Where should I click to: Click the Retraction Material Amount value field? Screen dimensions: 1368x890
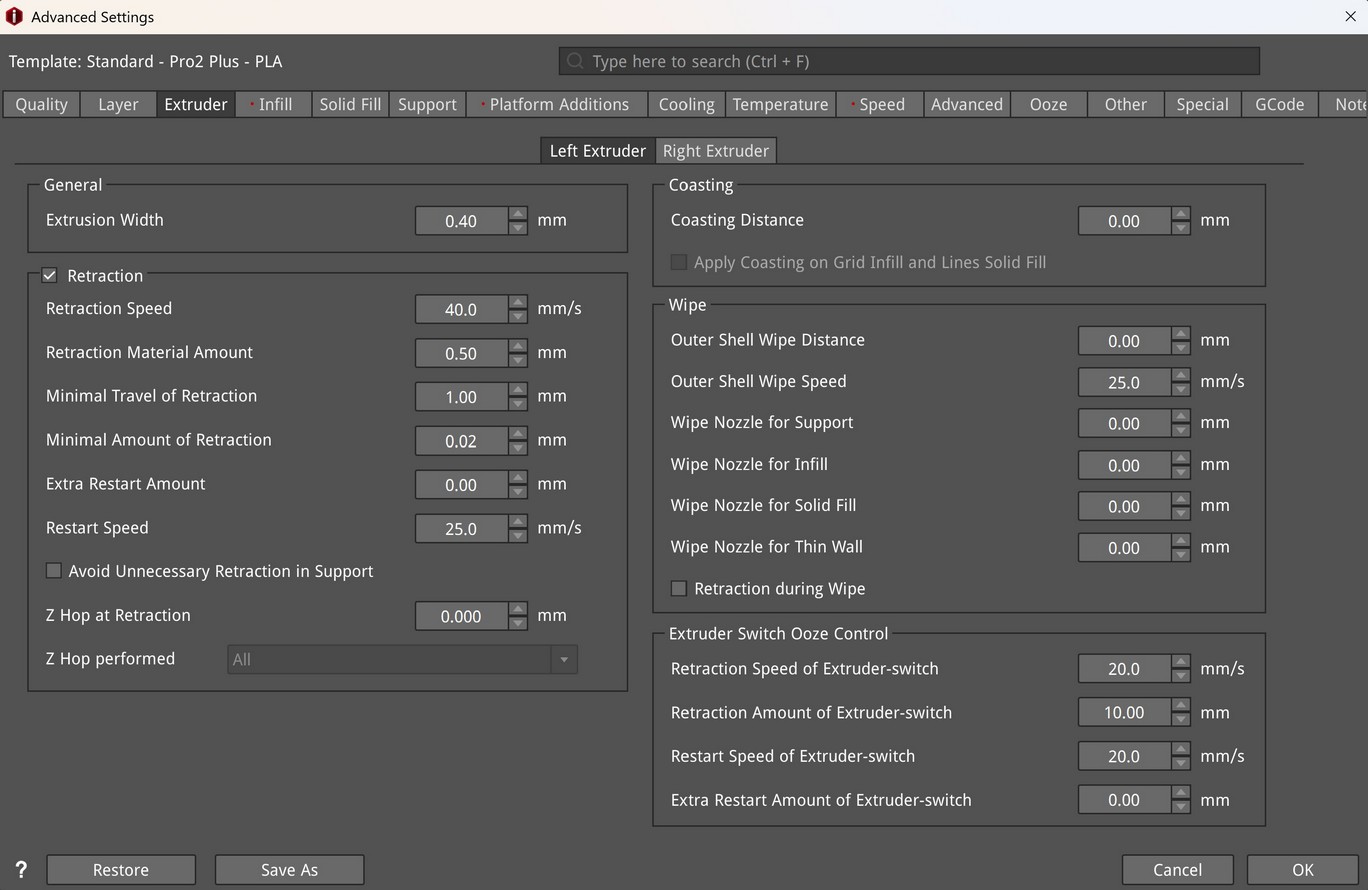click(461, 353)
